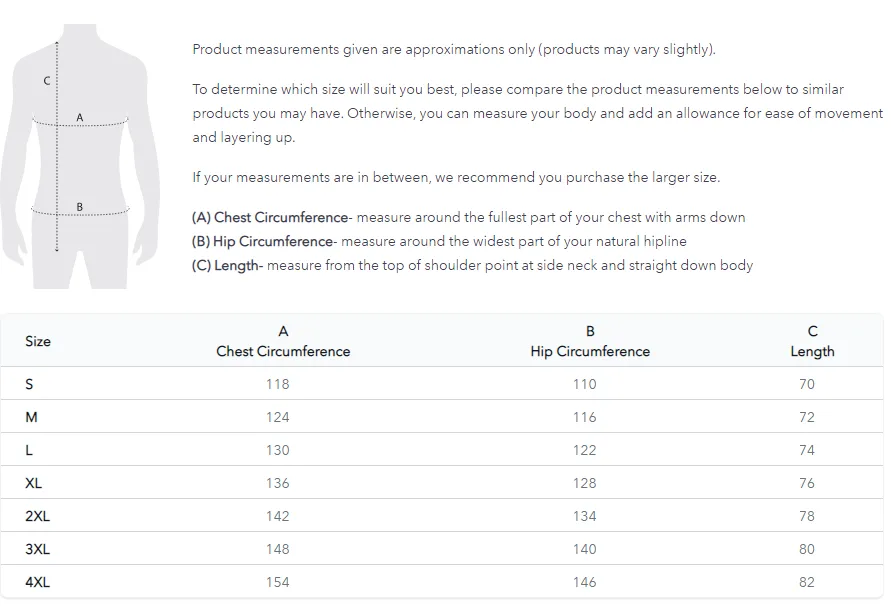Viewport: 891px width, 606px height.
Task: Click the Chest Circumference column header
Action: click(x=283, y=341)
